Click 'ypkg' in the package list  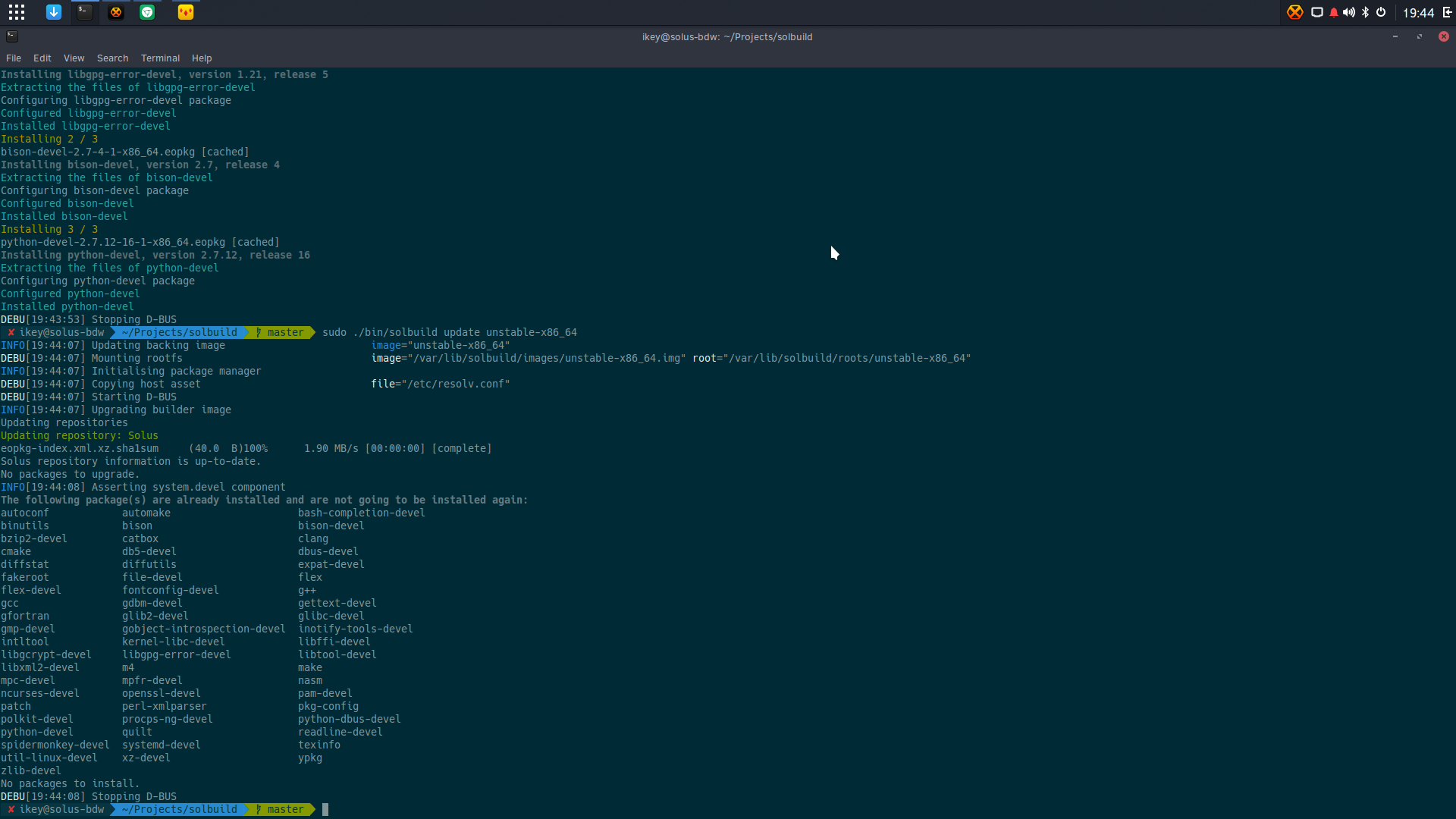pyautogui.click(x=310, y=758)
